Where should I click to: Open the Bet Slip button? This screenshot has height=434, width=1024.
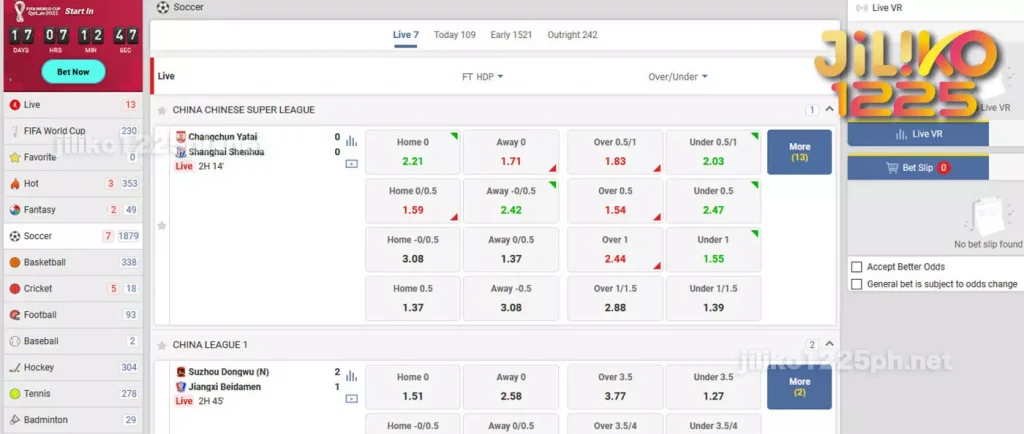918,168
